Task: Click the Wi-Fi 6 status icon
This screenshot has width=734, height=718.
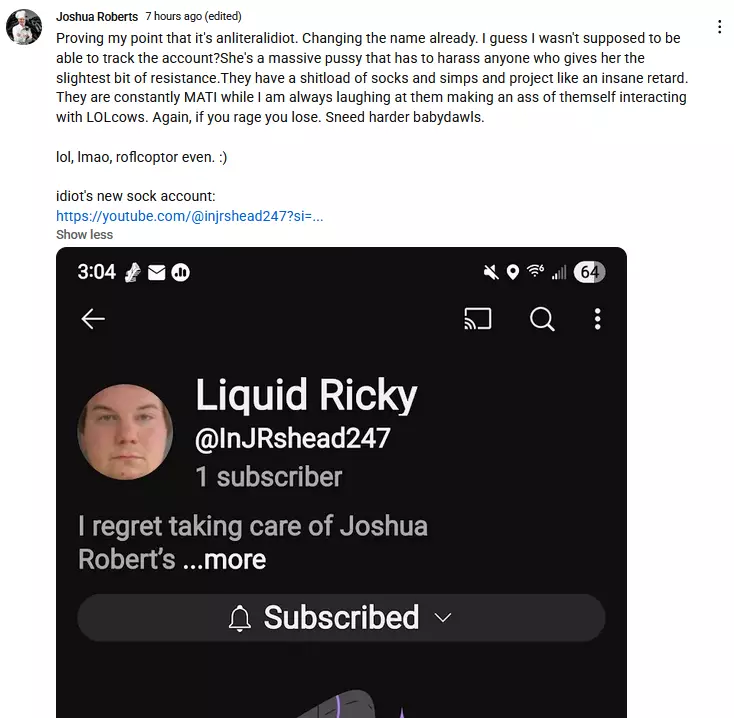Action: click(535, 271)
